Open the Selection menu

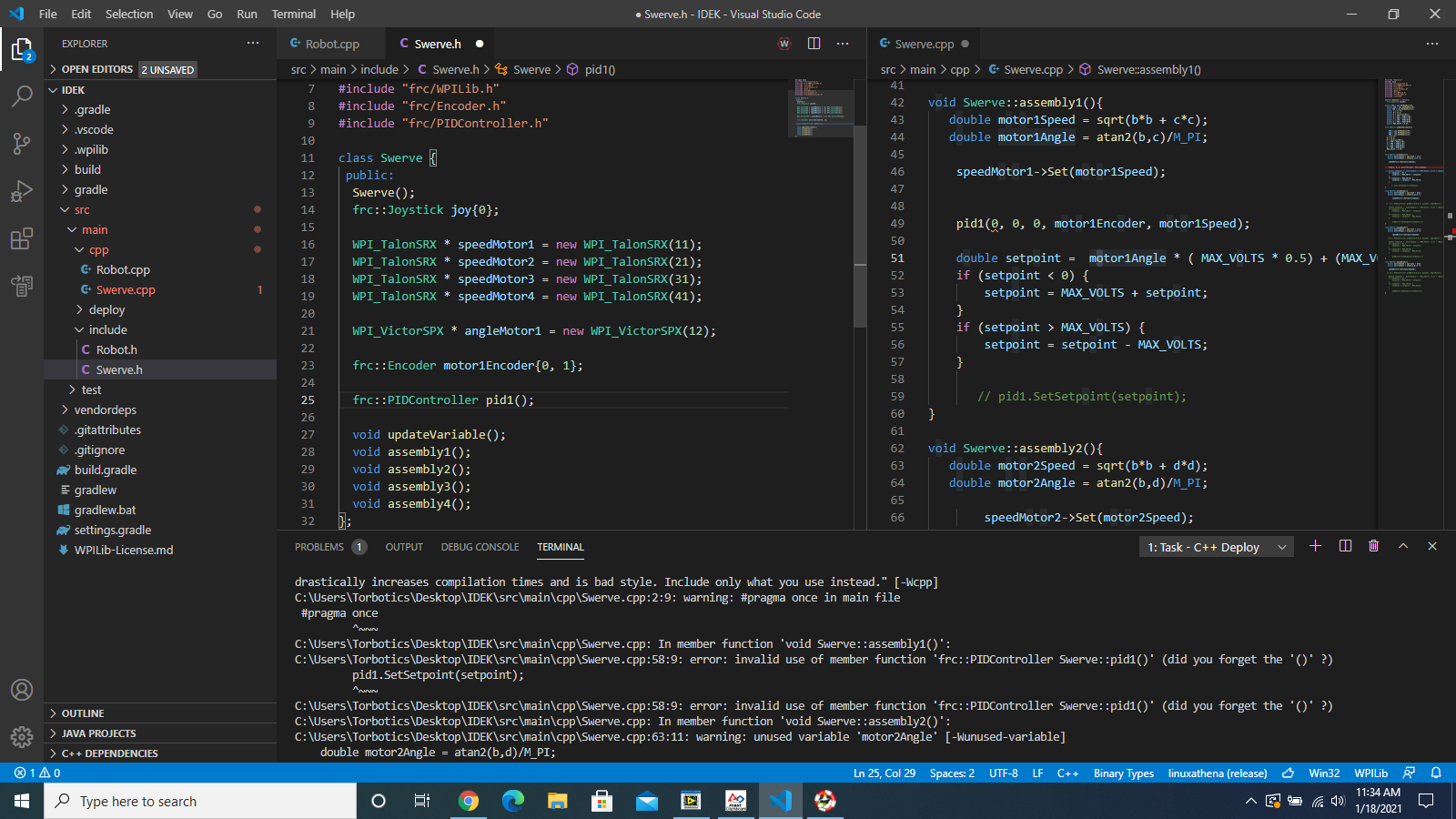tap(129, 14)
